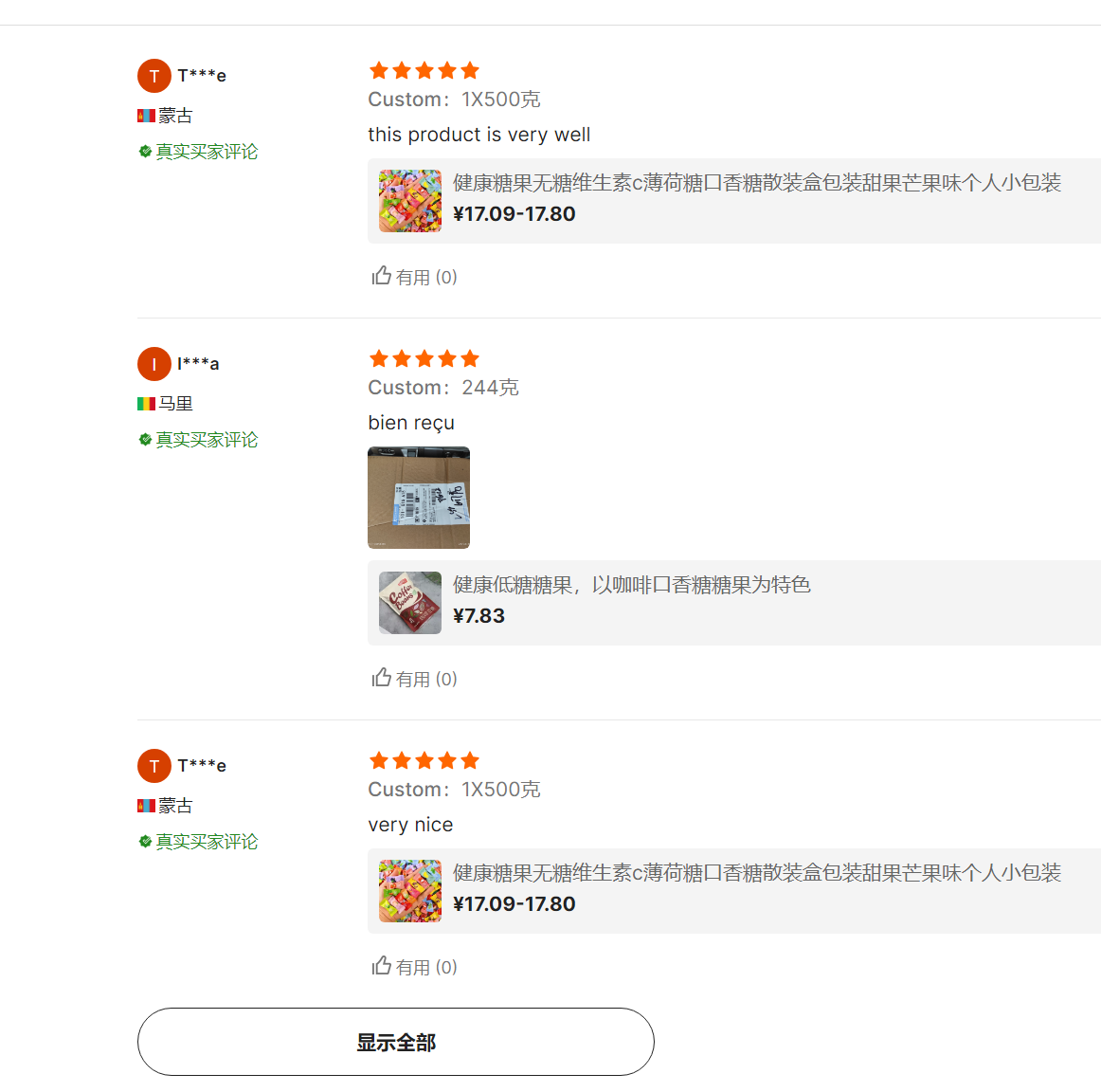Open 真实买家评论 link under last reviewer

(x=207, y=842)
